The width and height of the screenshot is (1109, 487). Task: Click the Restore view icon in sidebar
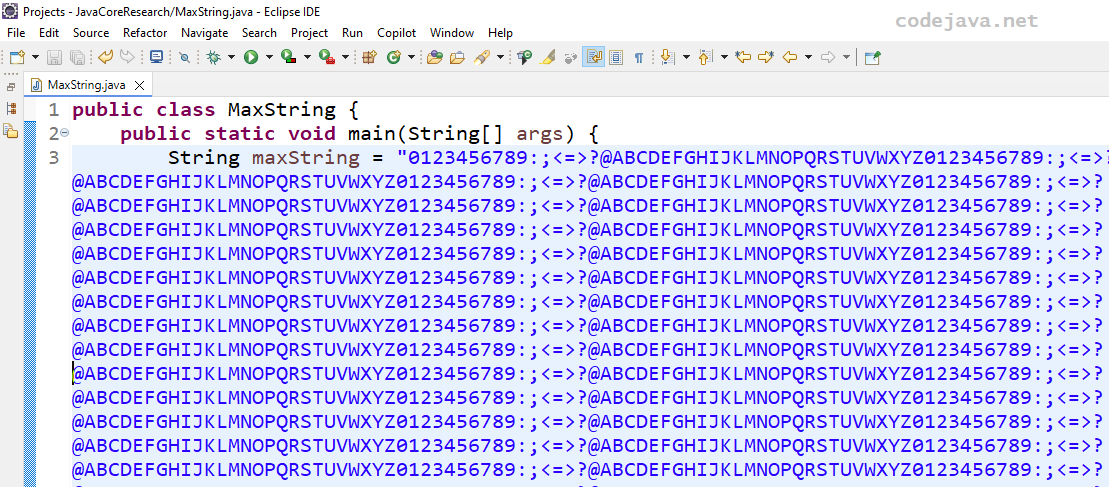coord(11,88)
